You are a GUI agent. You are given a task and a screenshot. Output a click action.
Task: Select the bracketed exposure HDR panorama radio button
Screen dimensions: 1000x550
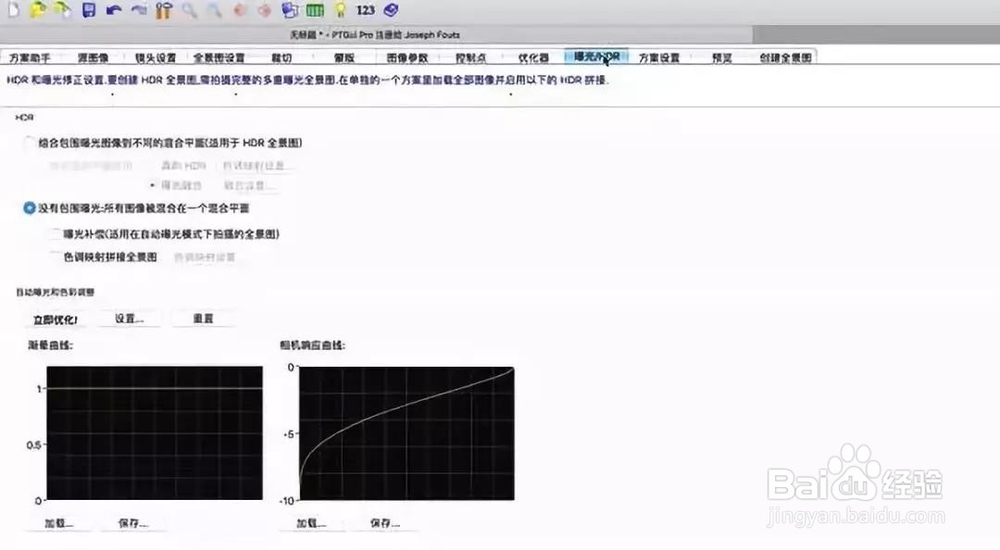point(29,143)
